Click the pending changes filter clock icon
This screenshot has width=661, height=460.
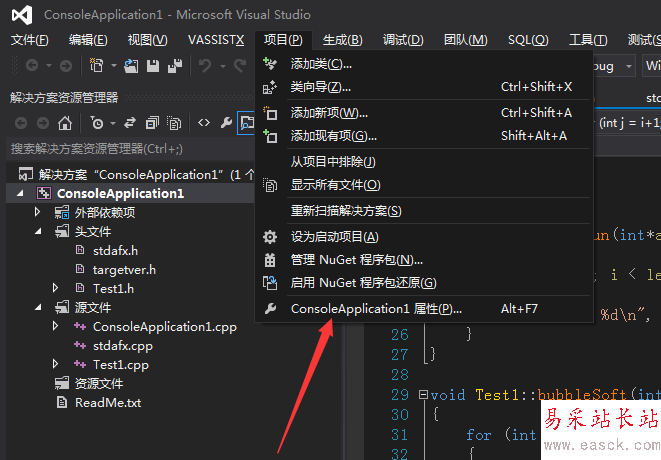point(97,123)
